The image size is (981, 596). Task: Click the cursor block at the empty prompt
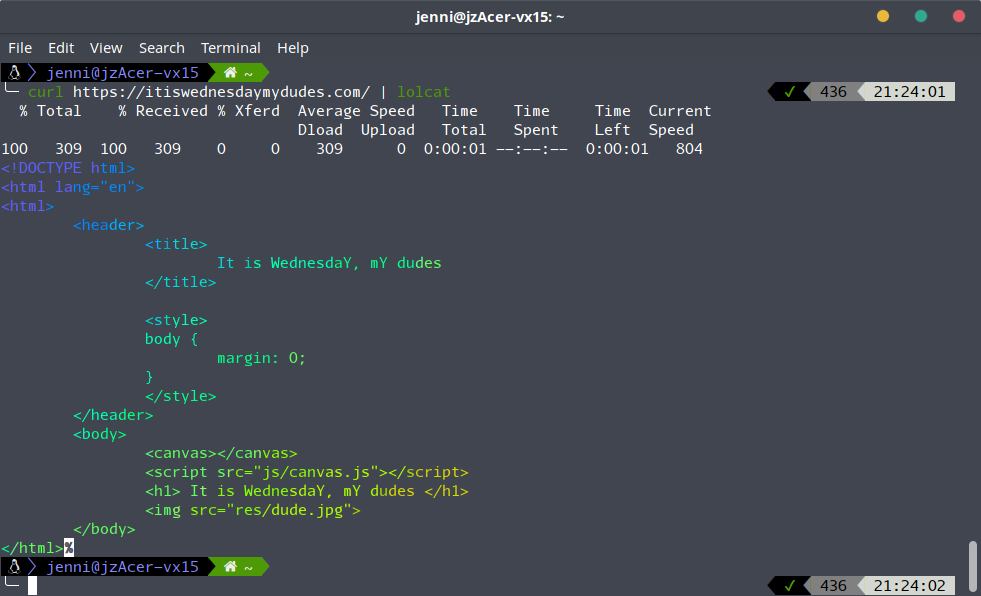33,585
